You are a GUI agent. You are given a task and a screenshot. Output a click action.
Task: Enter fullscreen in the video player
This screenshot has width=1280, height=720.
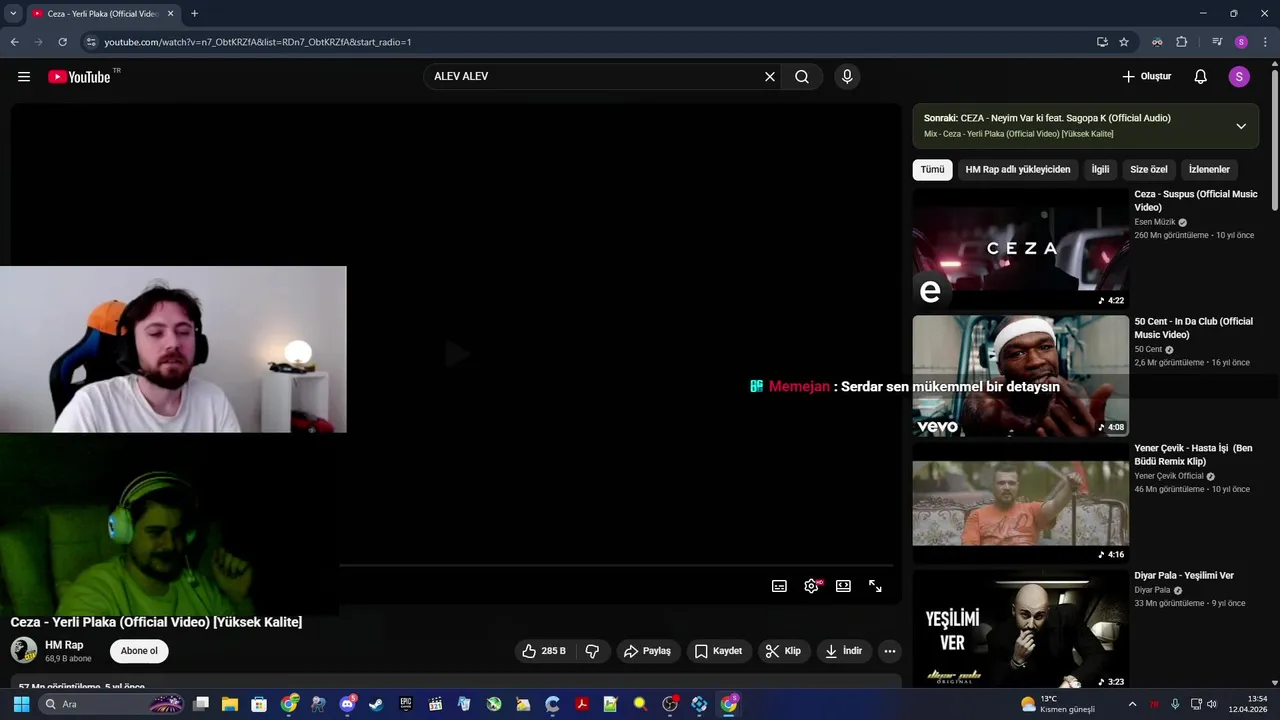875,586
